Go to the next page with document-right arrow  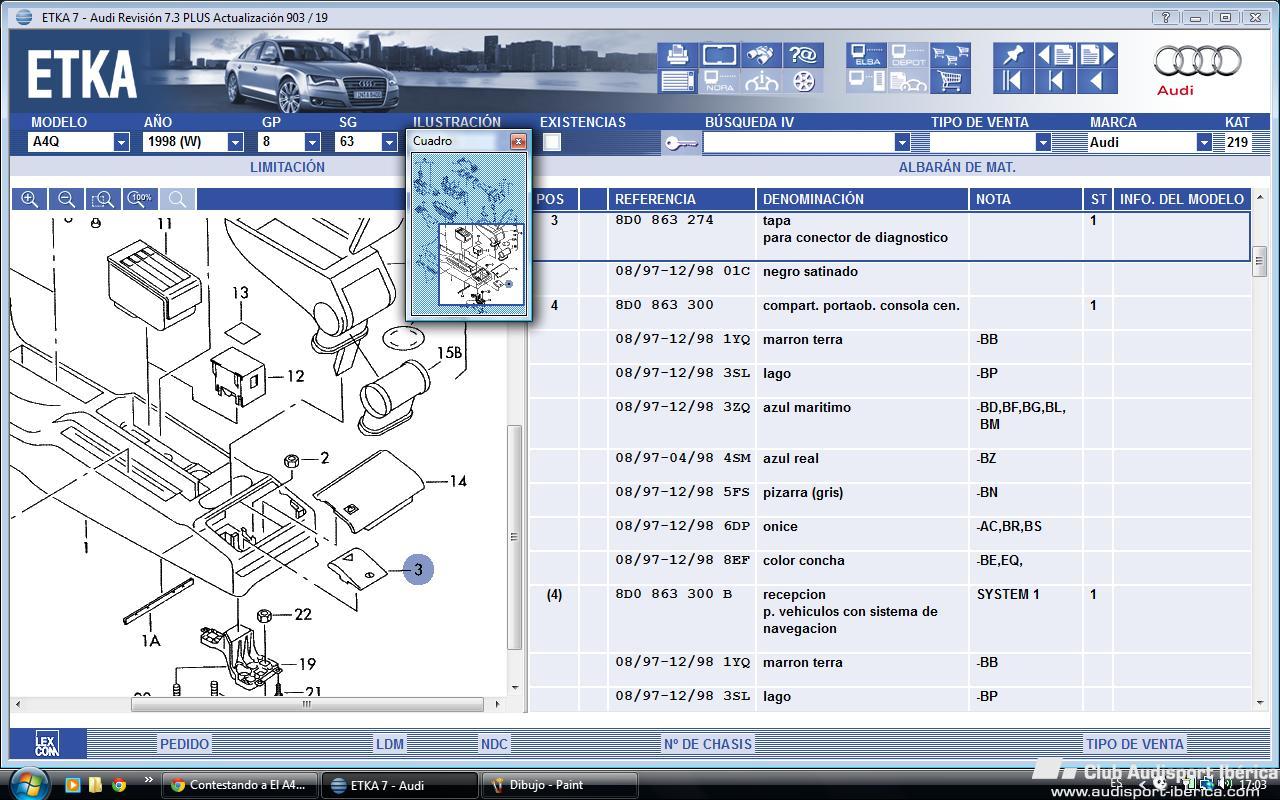(x=1097, y=55)
